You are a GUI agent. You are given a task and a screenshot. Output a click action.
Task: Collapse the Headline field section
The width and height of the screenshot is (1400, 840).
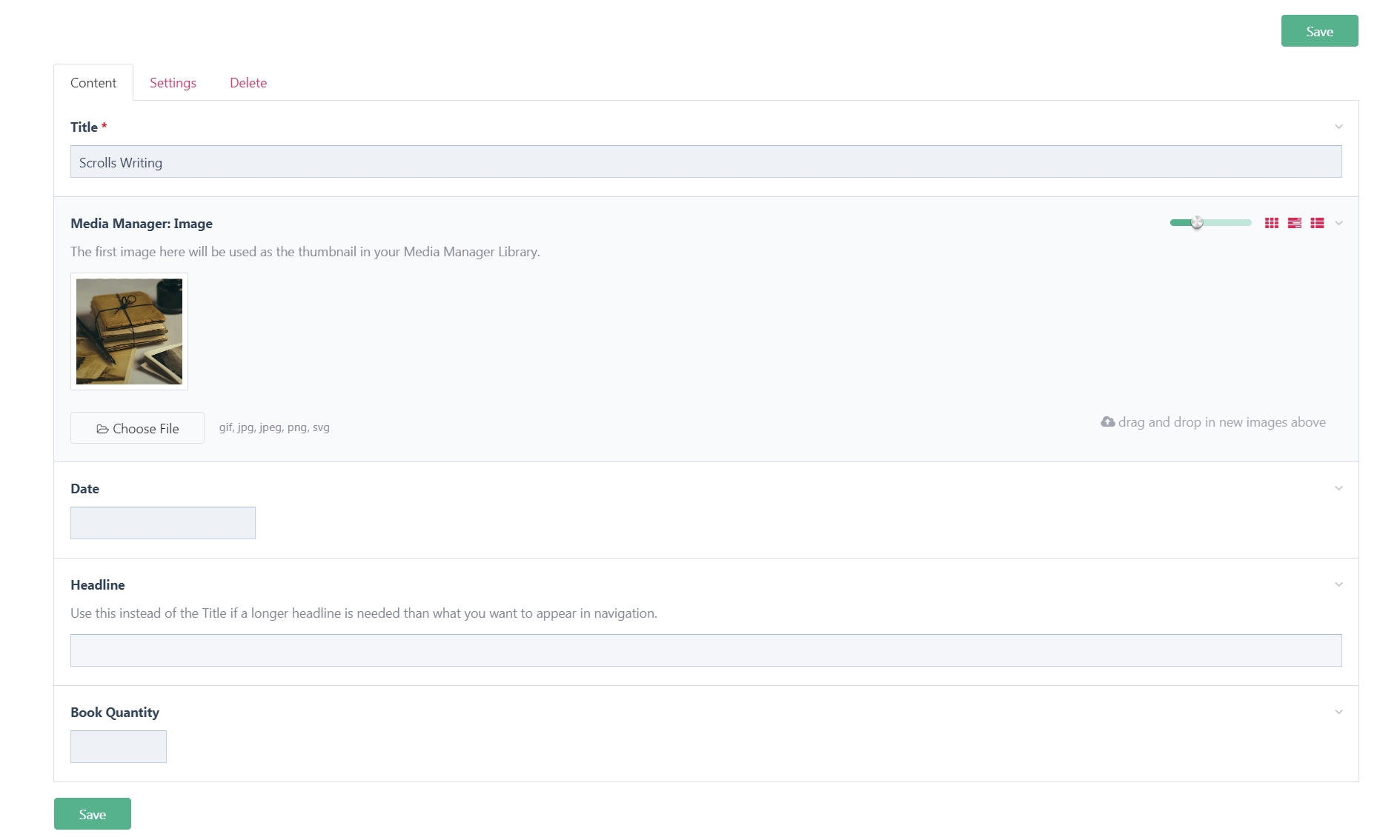pos(1338,584)
